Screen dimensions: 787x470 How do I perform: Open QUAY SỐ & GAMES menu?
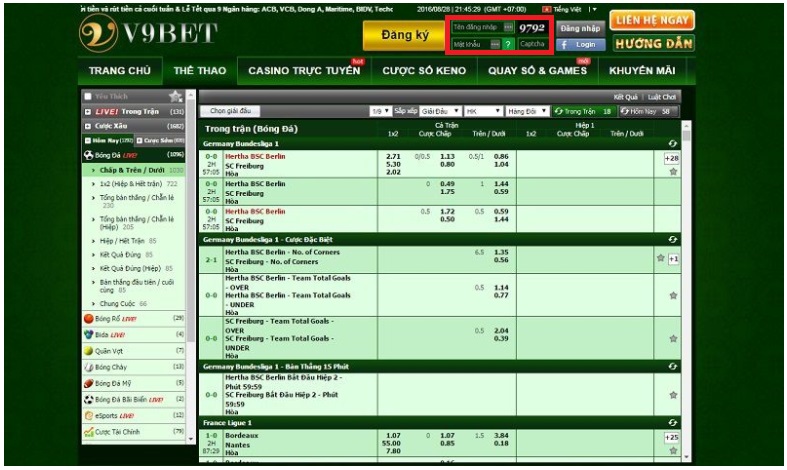538,71
